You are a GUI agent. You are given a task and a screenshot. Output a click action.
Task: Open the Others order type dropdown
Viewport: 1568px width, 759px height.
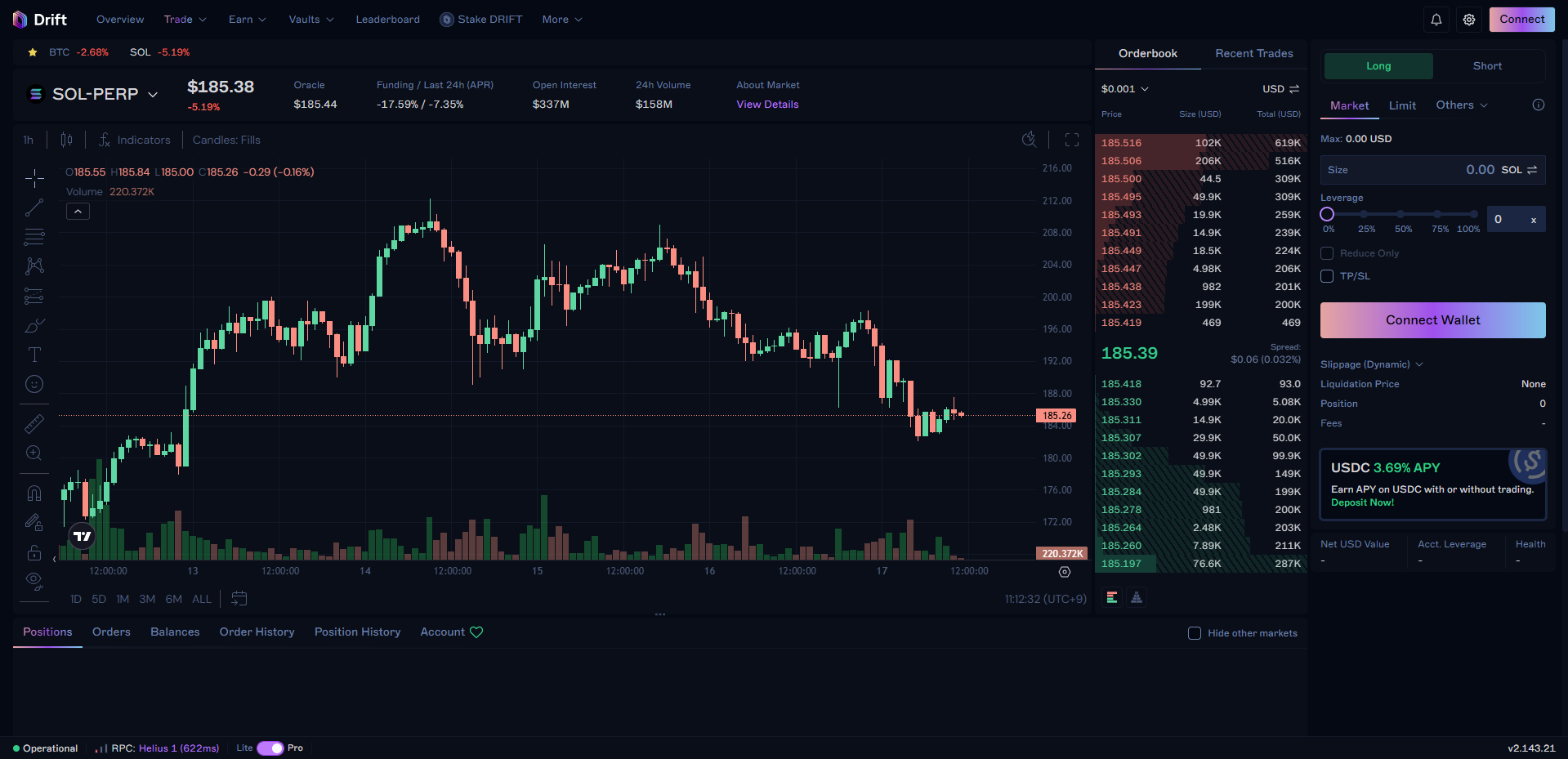1461,105
